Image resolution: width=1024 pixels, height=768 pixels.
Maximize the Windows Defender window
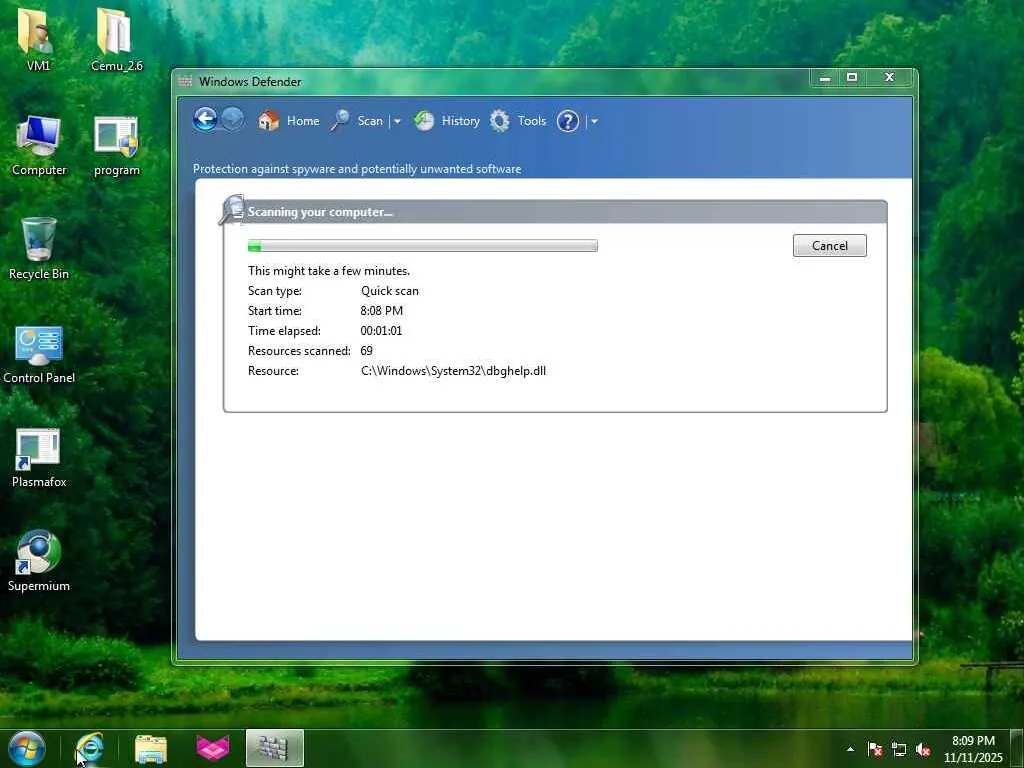852,78
